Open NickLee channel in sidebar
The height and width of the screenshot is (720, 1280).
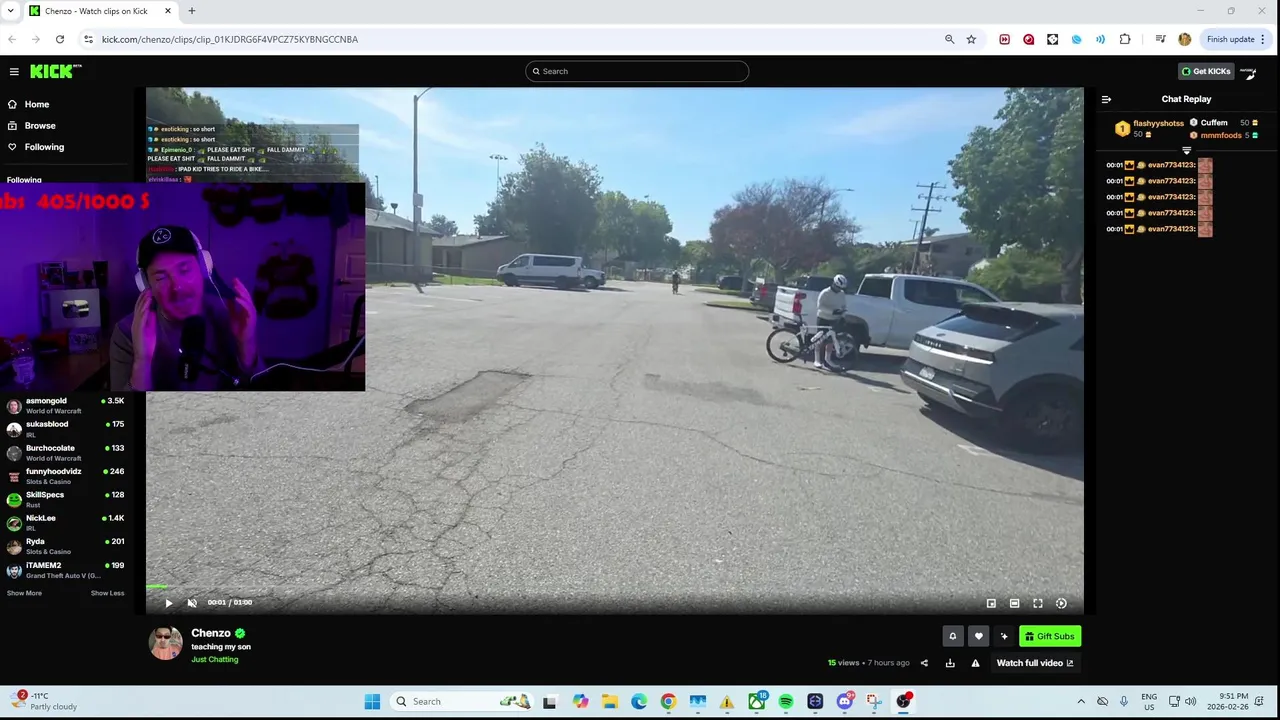coord(66,523)
